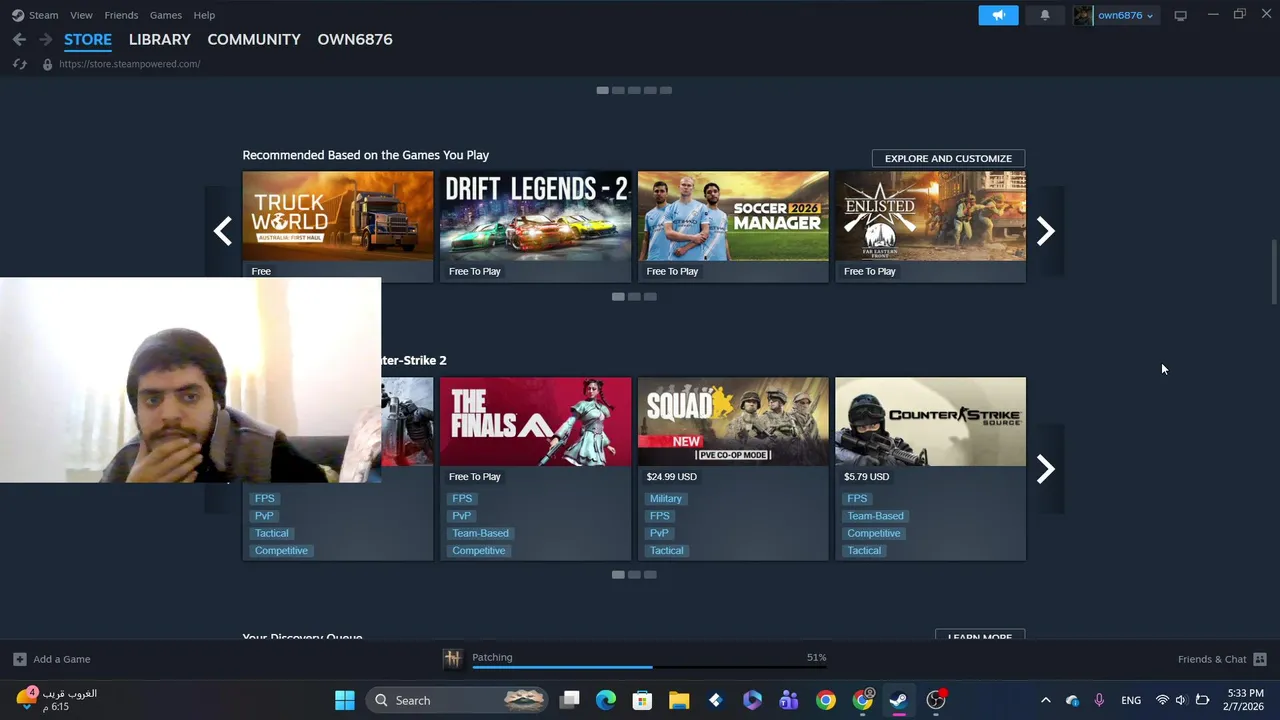Click the Steam logo in menu bar

(x=18, y=15)
